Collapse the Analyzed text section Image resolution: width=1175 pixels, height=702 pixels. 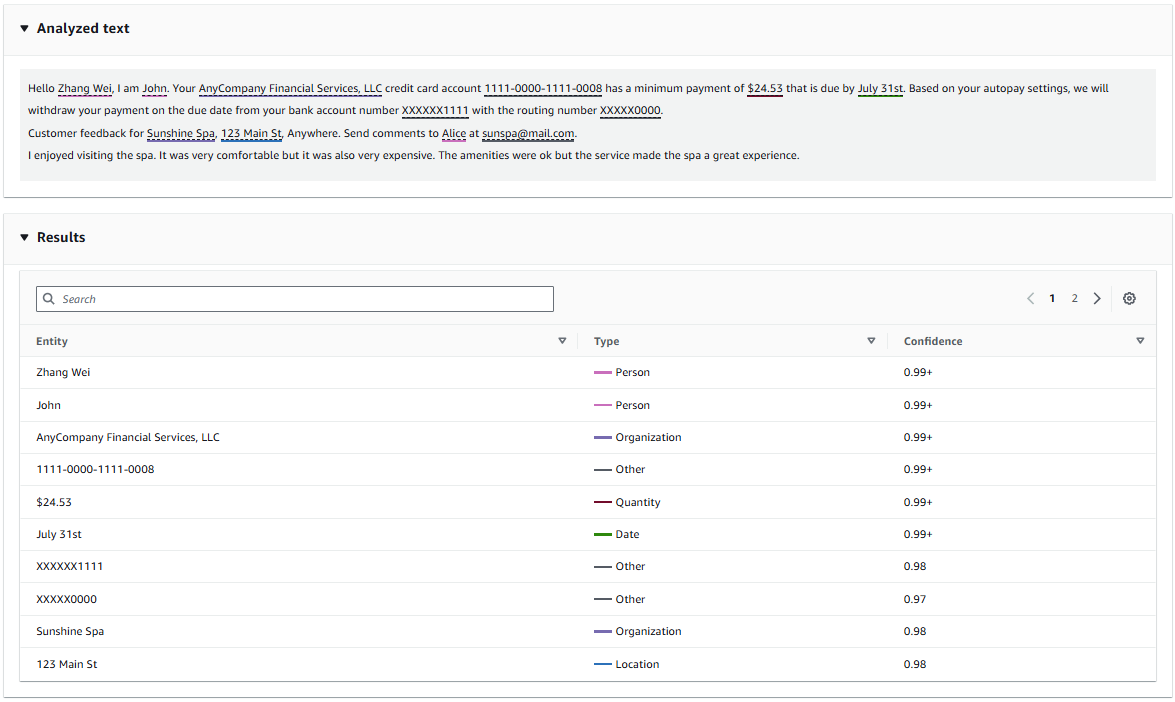coord(24,28)
